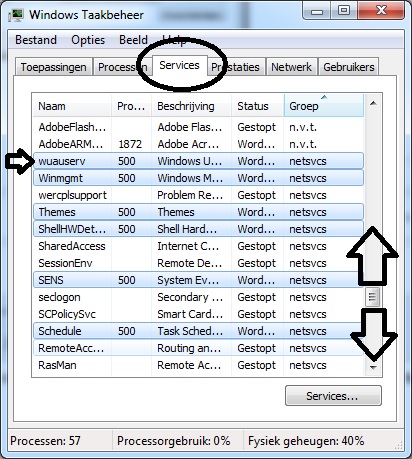Image resolution: width=412 pixels, height=459 pixels.
Task: Click Gestopt status in seclogon row
Action: [257, 297]
